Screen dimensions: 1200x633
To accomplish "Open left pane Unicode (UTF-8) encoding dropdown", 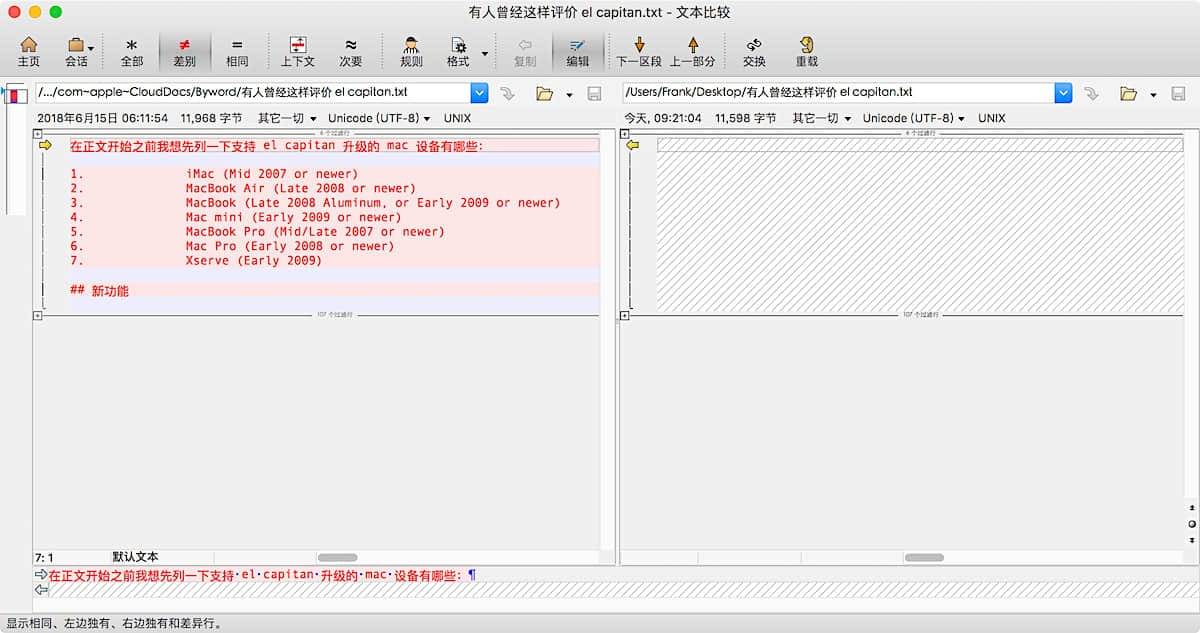I will coord(380,118).
